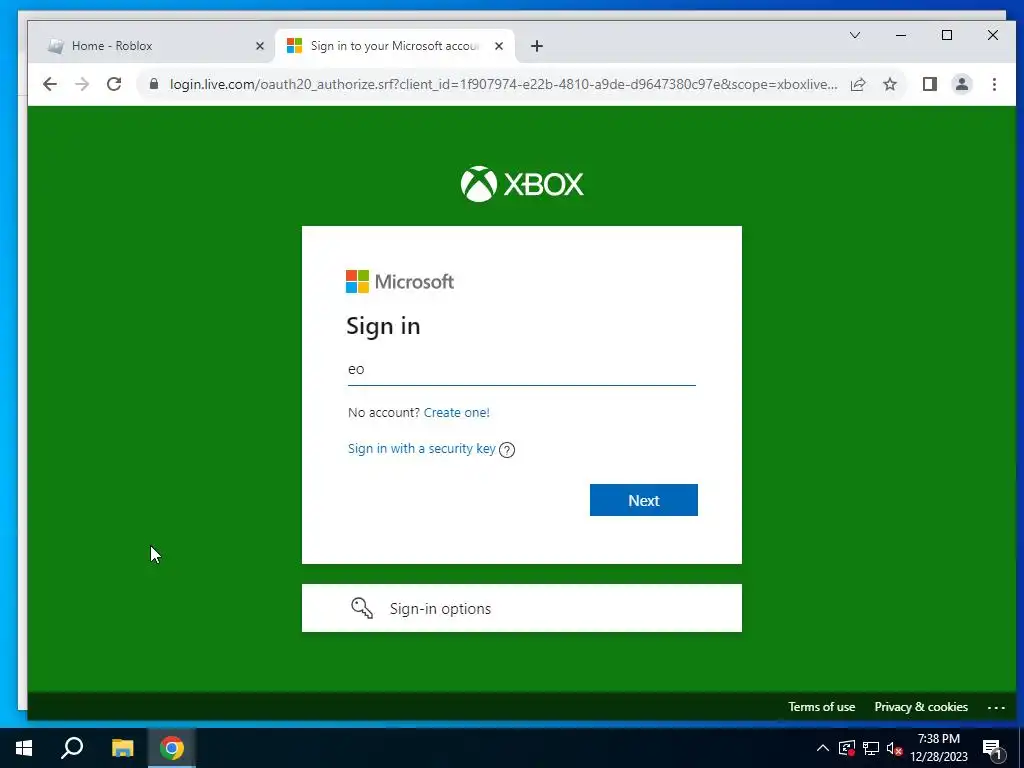Click the key icon beside Sign-in options
Viewport: 1024px width, 768px height.
coord(362,608)
